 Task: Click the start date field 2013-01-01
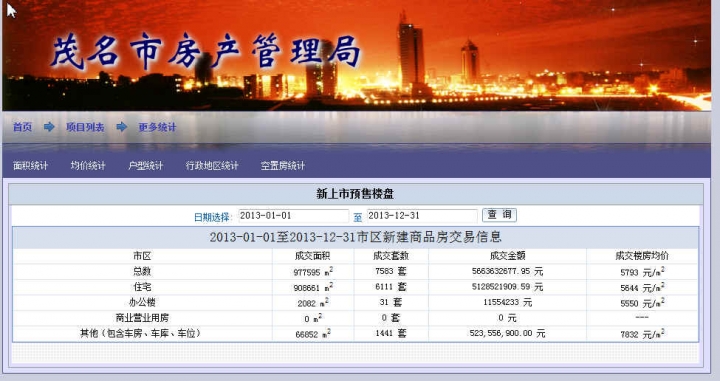point(293,216)
